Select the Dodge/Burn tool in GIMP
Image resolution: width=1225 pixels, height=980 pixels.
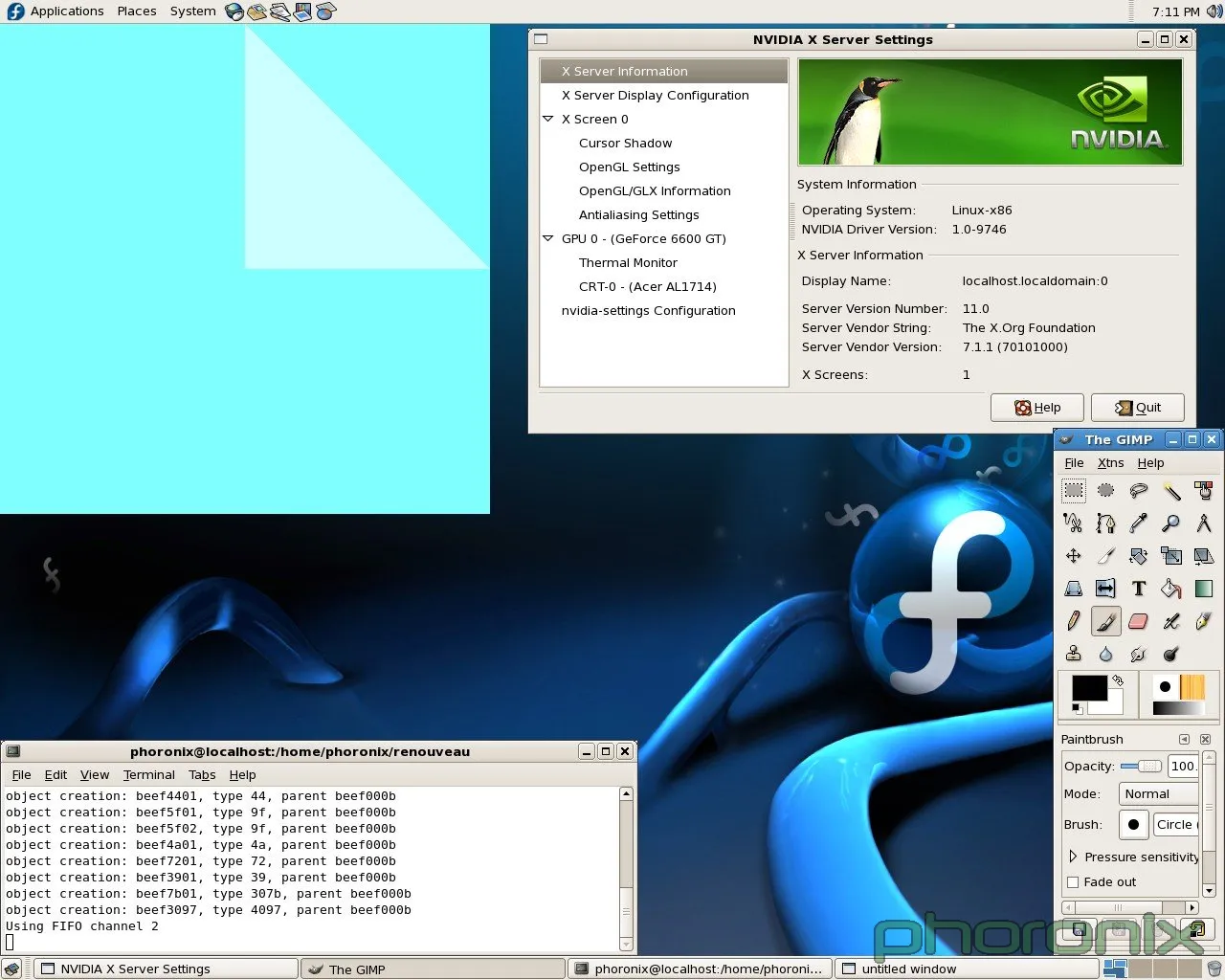[x=1171, y=654]
